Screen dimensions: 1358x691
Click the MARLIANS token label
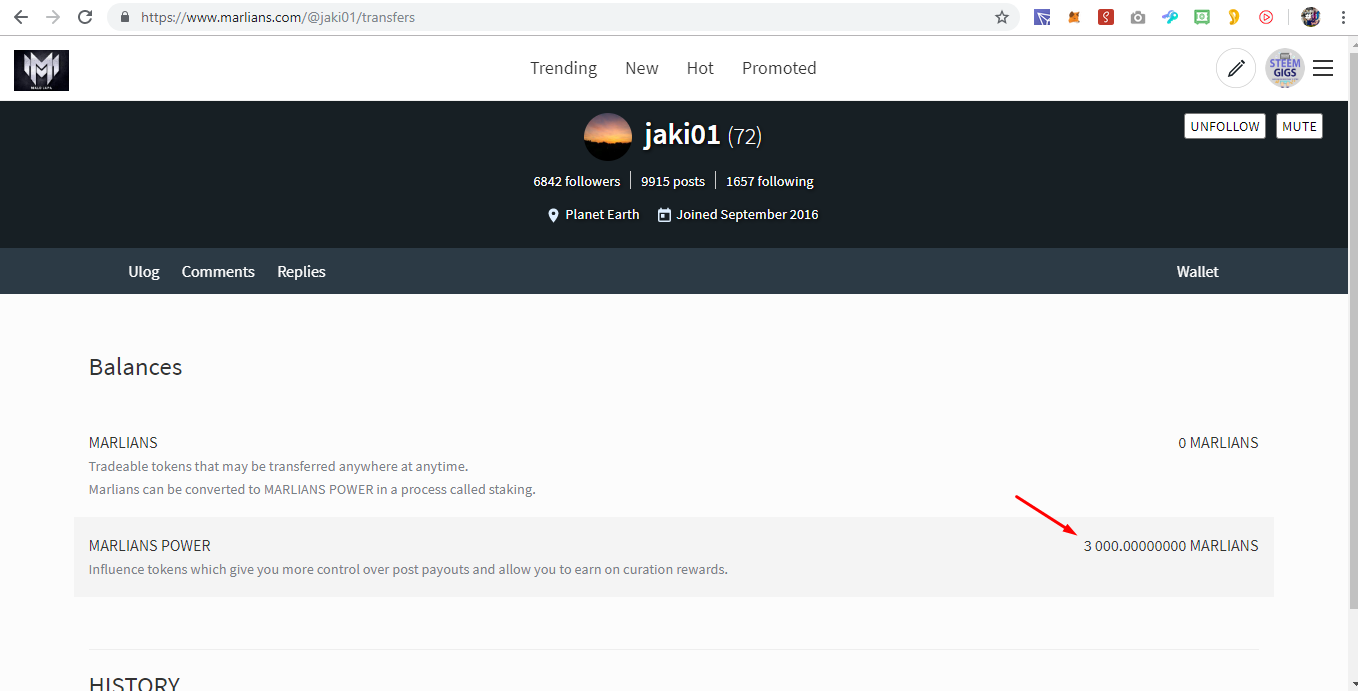[123, 442]
